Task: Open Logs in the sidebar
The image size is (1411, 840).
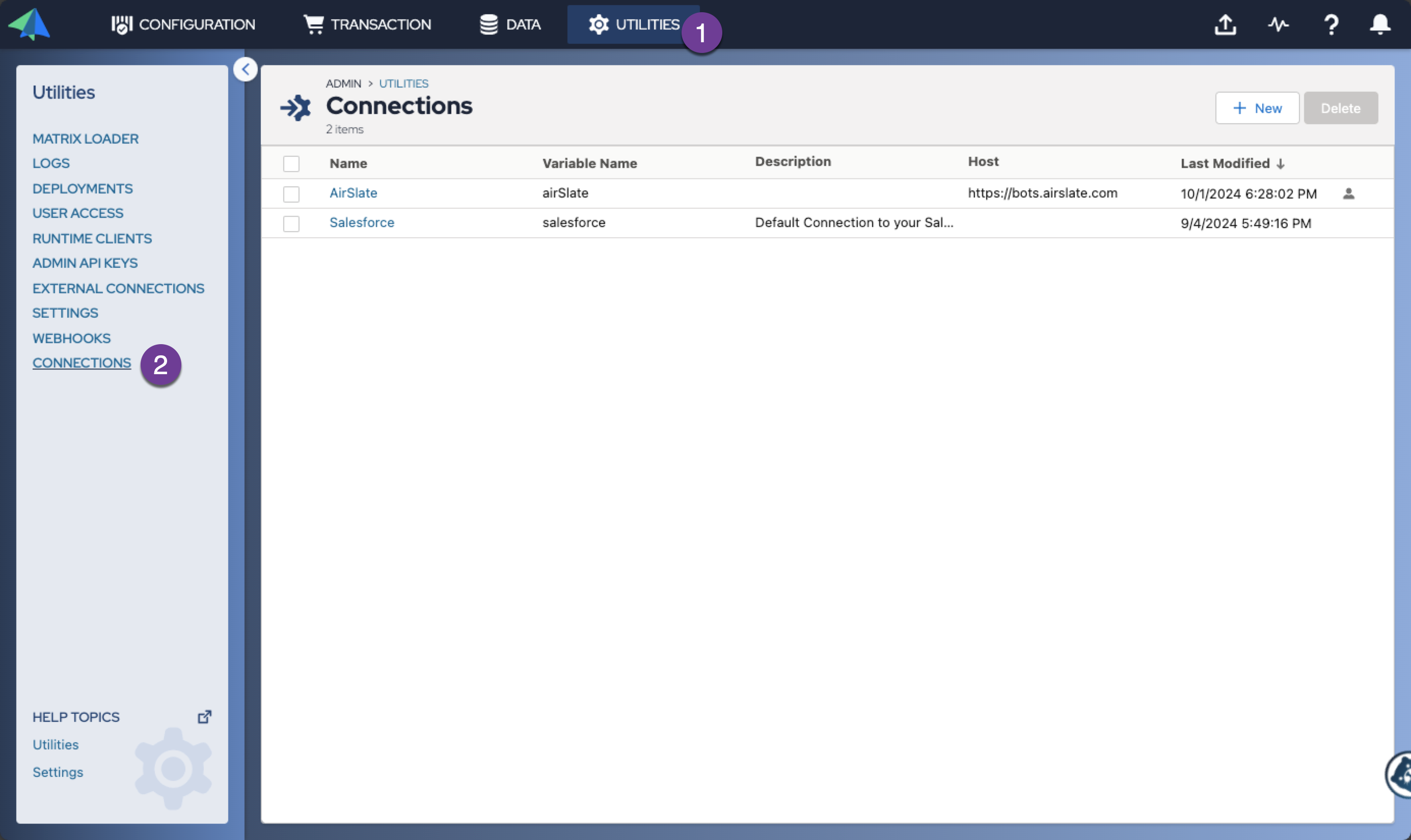Action: click(51, 163)
